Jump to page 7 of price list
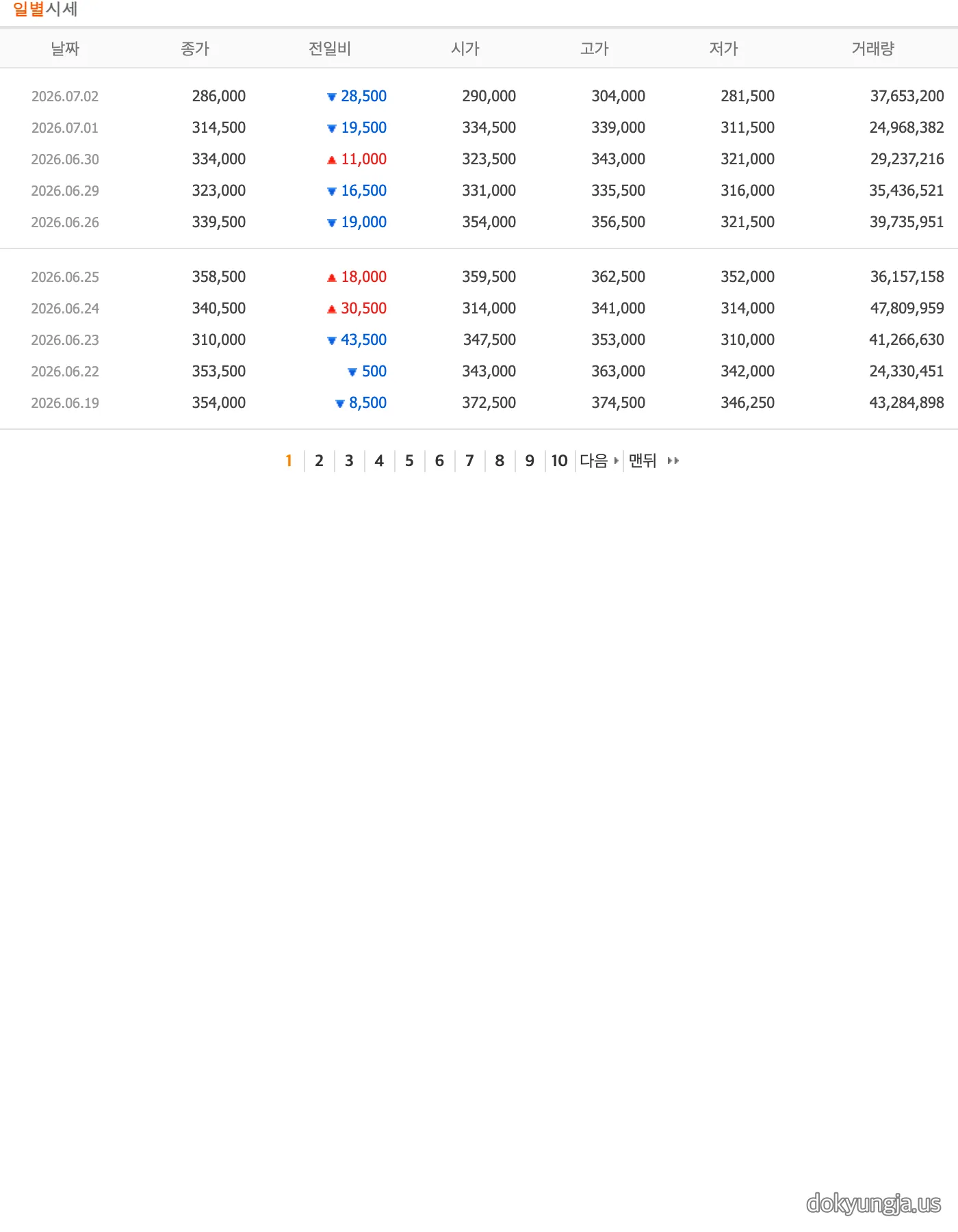The width and height of the screenshot is (958, 1232). (x=469, y=461)
